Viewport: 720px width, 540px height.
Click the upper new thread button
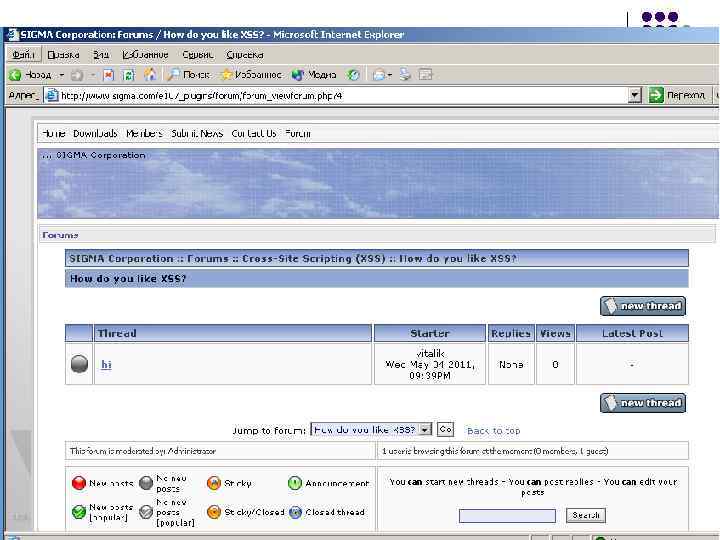point(643,306)
